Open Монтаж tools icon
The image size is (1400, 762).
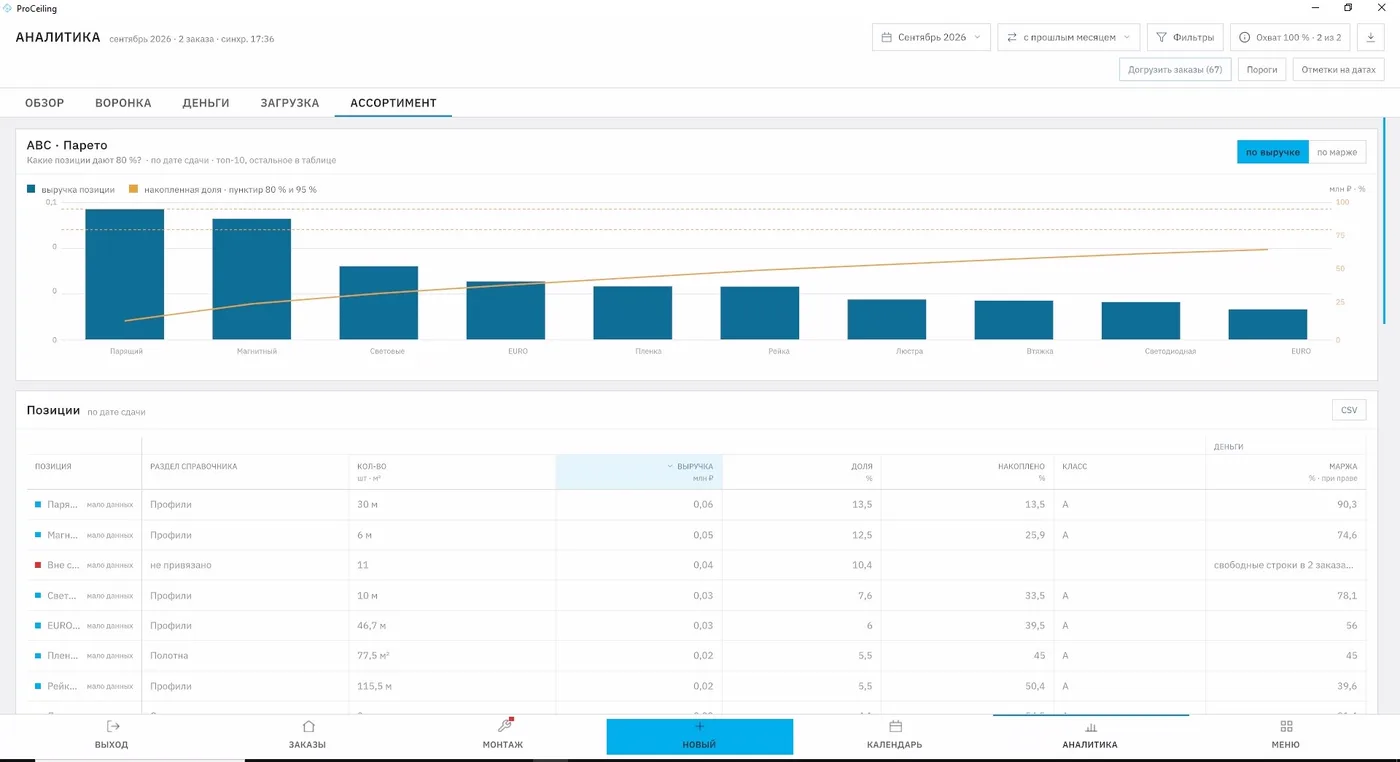point(504,726)
